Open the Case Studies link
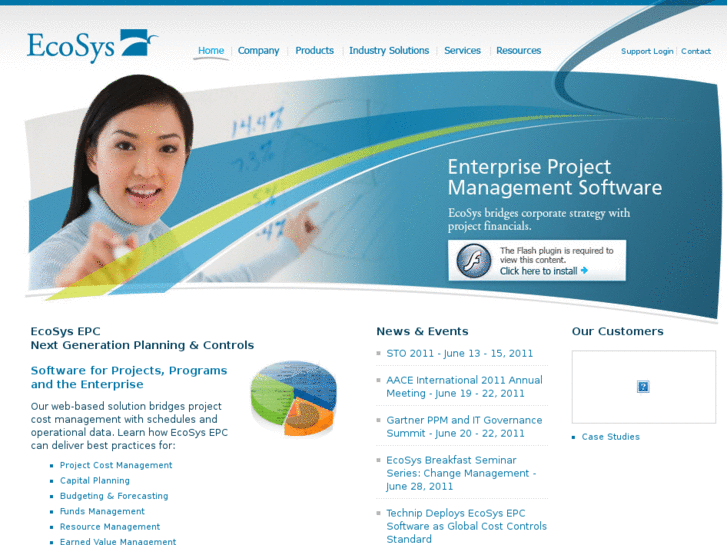This screenshot has width=727, height=545. [610, 437]
